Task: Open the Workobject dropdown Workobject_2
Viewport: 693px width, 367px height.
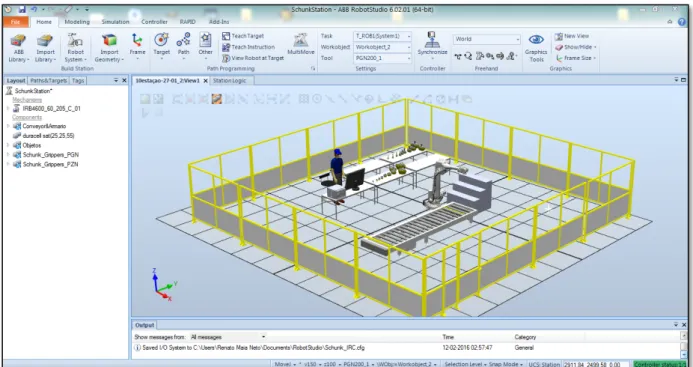Action: pyautogui.click(x=382, y=47)
